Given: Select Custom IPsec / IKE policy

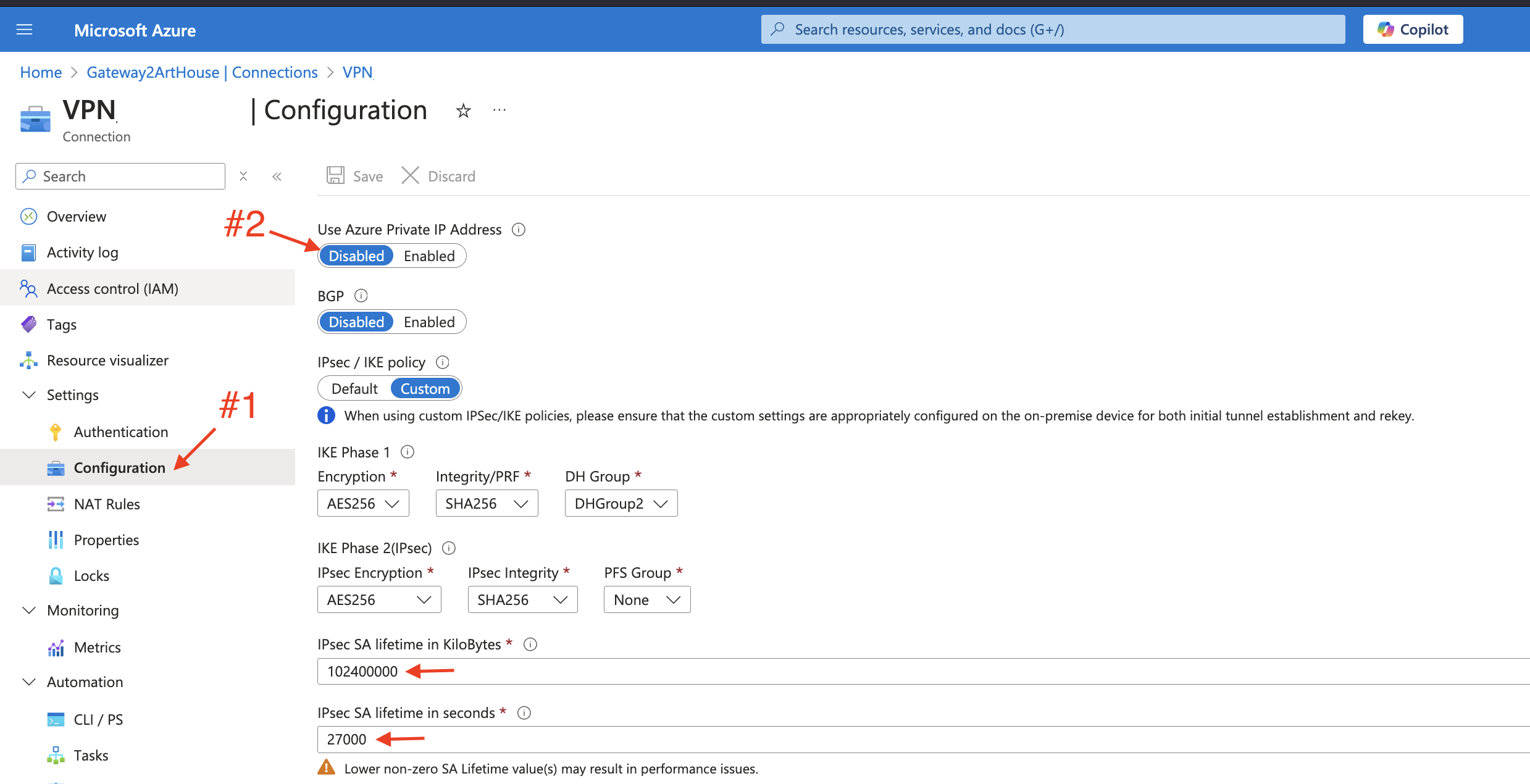Looking at the screenshot, I should point(425,389).
